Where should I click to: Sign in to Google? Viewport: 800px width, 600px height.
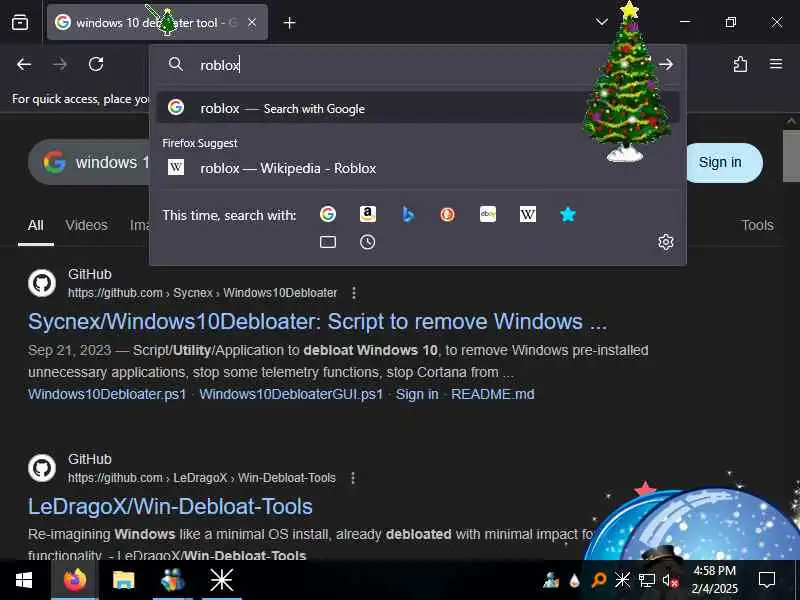click(720, 162)
